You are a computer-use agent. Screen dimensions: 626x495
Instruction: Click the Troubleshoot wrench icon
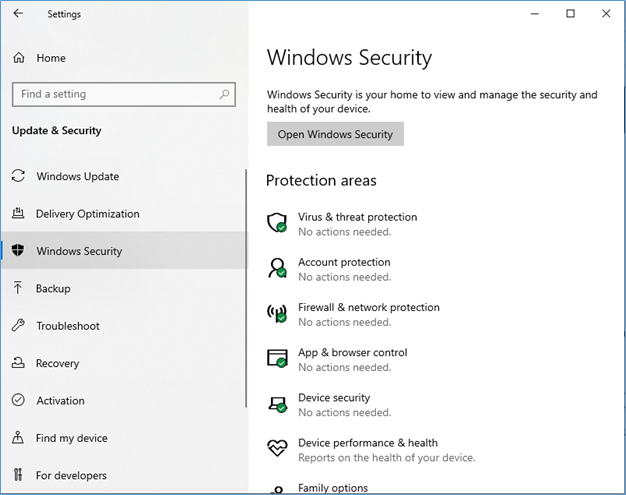coord(18,325)
